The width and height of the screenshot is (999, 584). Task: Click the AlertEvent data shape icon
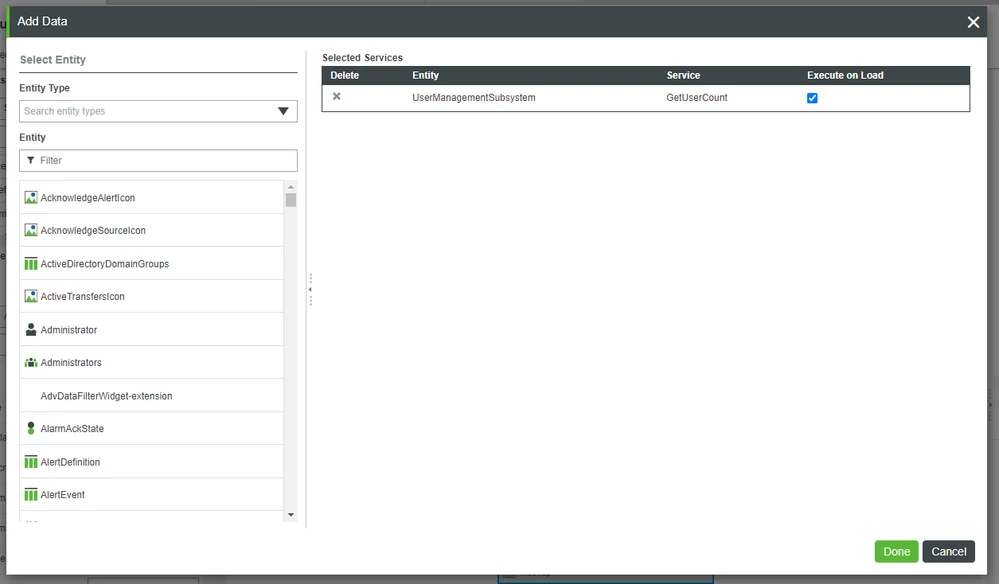click(31, 494)
